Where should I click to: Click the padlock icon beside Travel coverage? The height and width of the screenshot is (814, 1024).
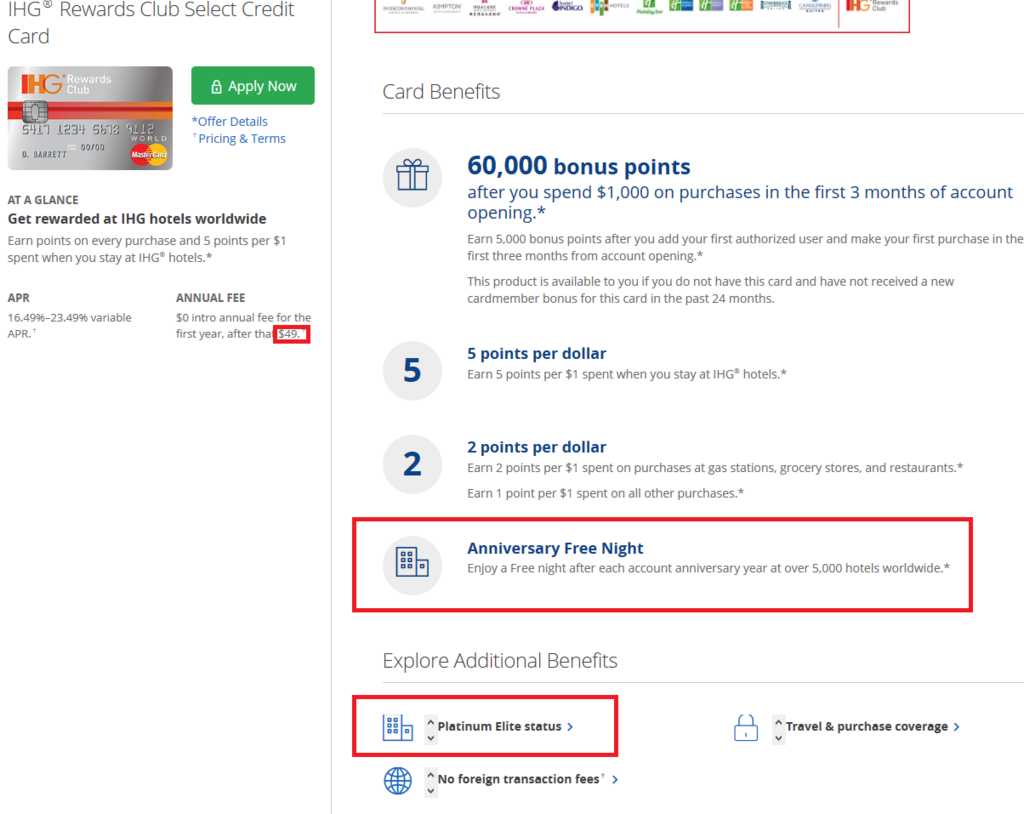tap(746, 727)
